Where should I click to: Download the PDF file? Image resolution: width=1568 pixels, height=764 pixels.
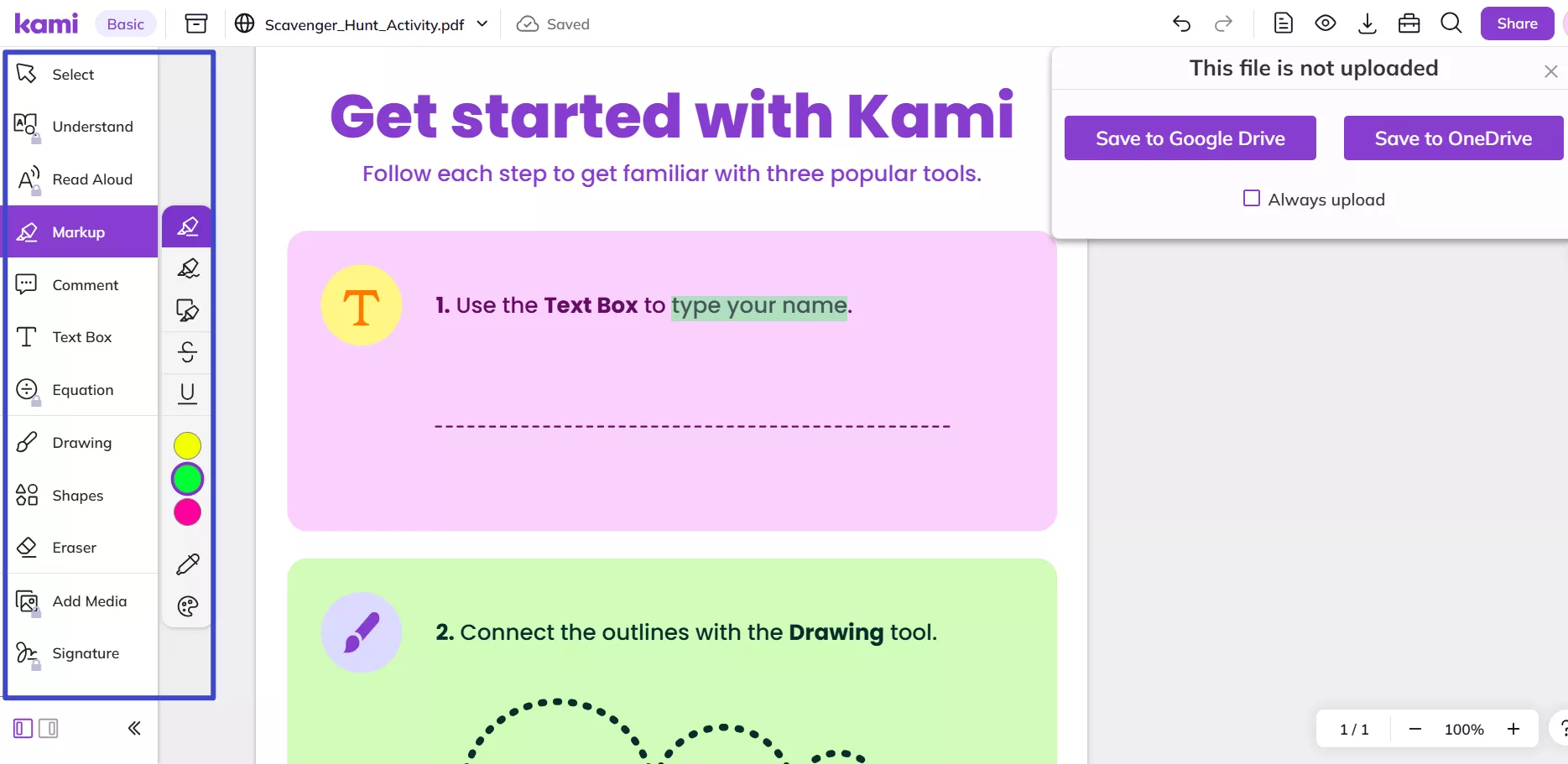[x=1367, y=23]
